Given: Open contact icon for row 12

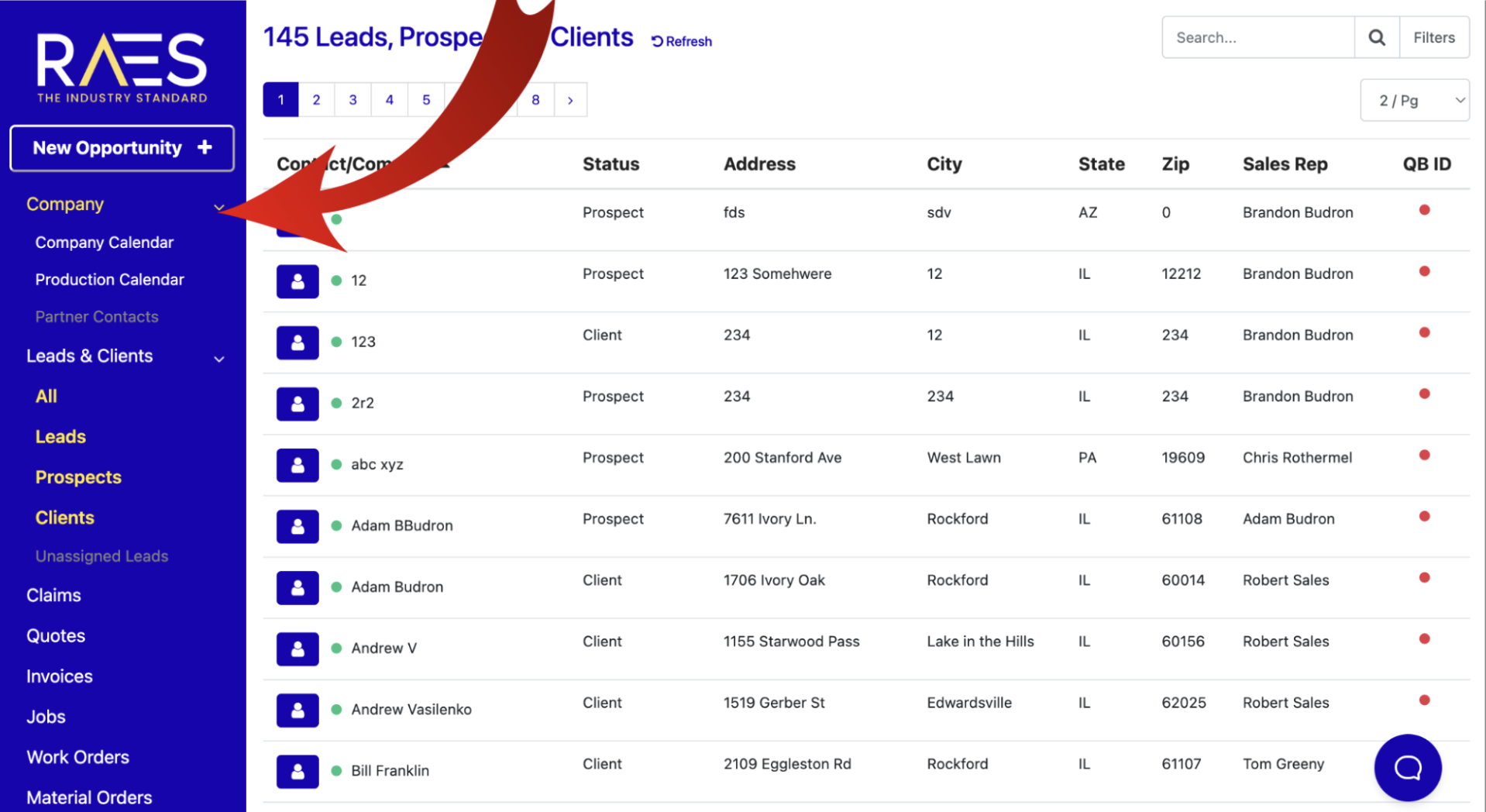Looking at the screenshot, I should click(x=298, y=281).
